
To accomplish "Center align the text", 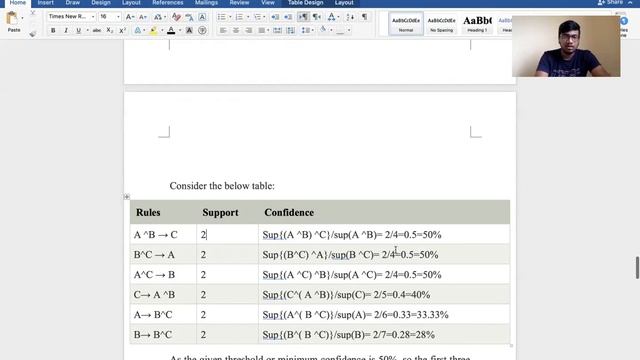I will tap(236, 30).
